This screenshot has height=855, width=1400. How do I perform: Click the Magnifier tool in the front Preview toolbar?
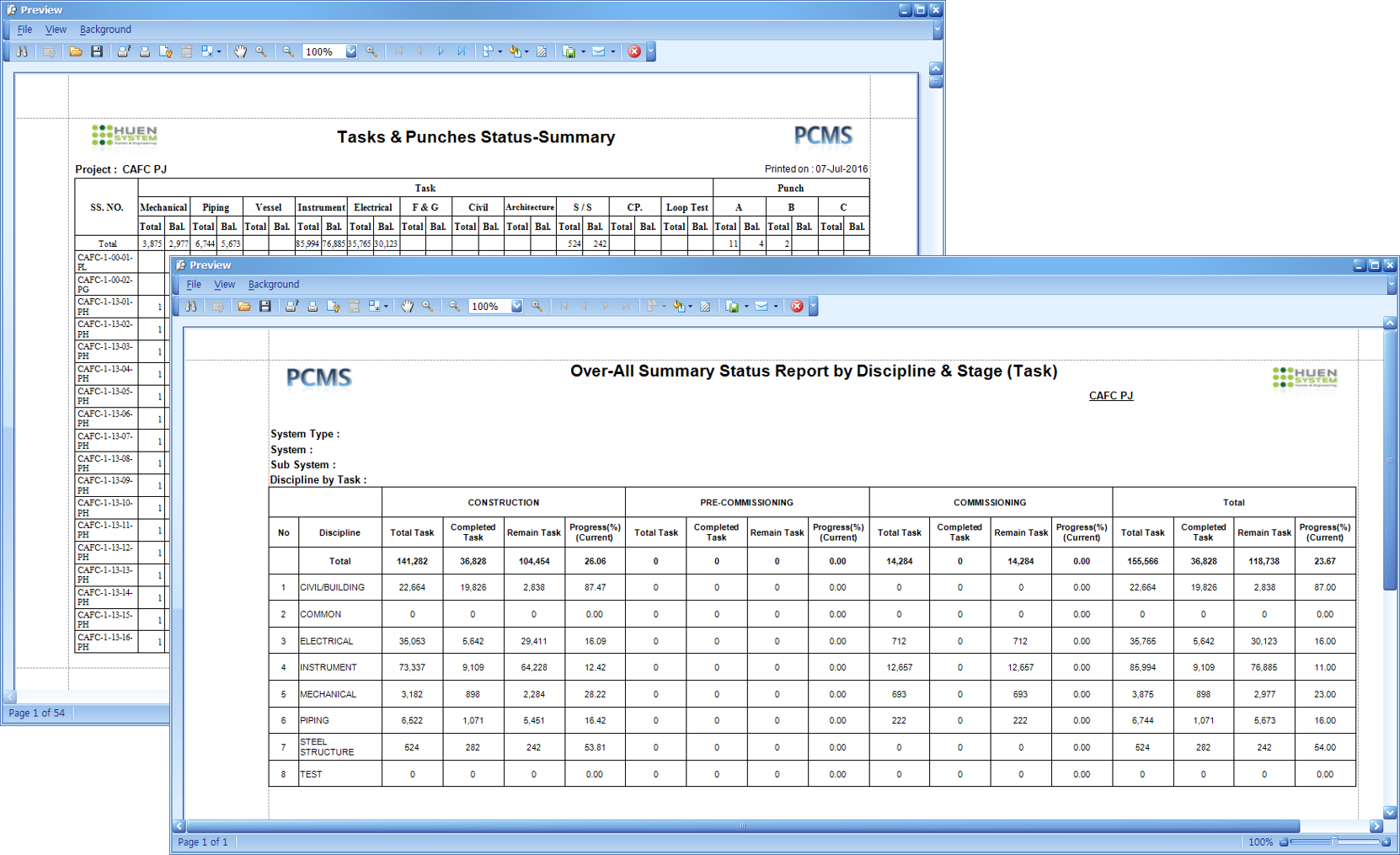point(428,307)
